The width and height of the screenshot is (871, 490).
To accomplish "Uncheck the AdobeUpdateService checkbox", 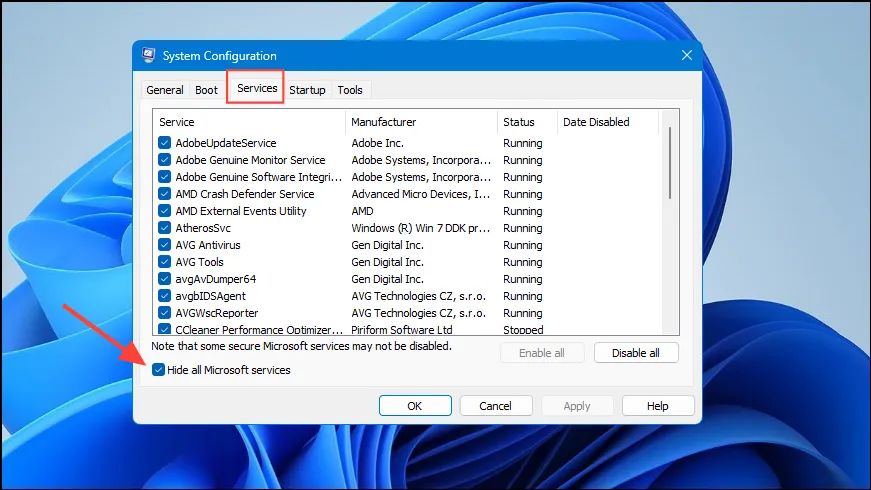I will [164, 143].
